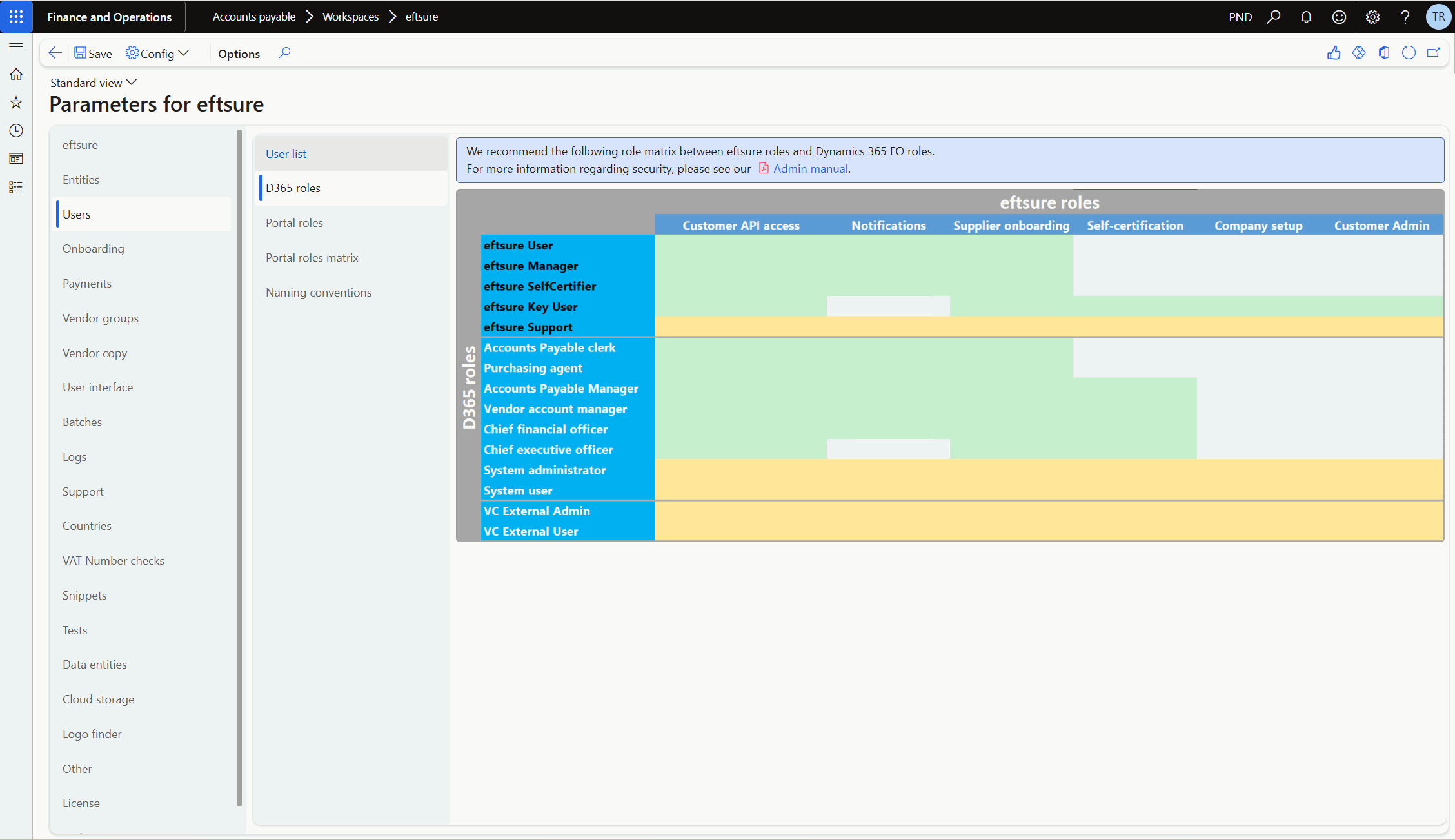Open the page in a new window icon
The width and height of the screenshot is (1455, 840).
tap(1434, 53)
